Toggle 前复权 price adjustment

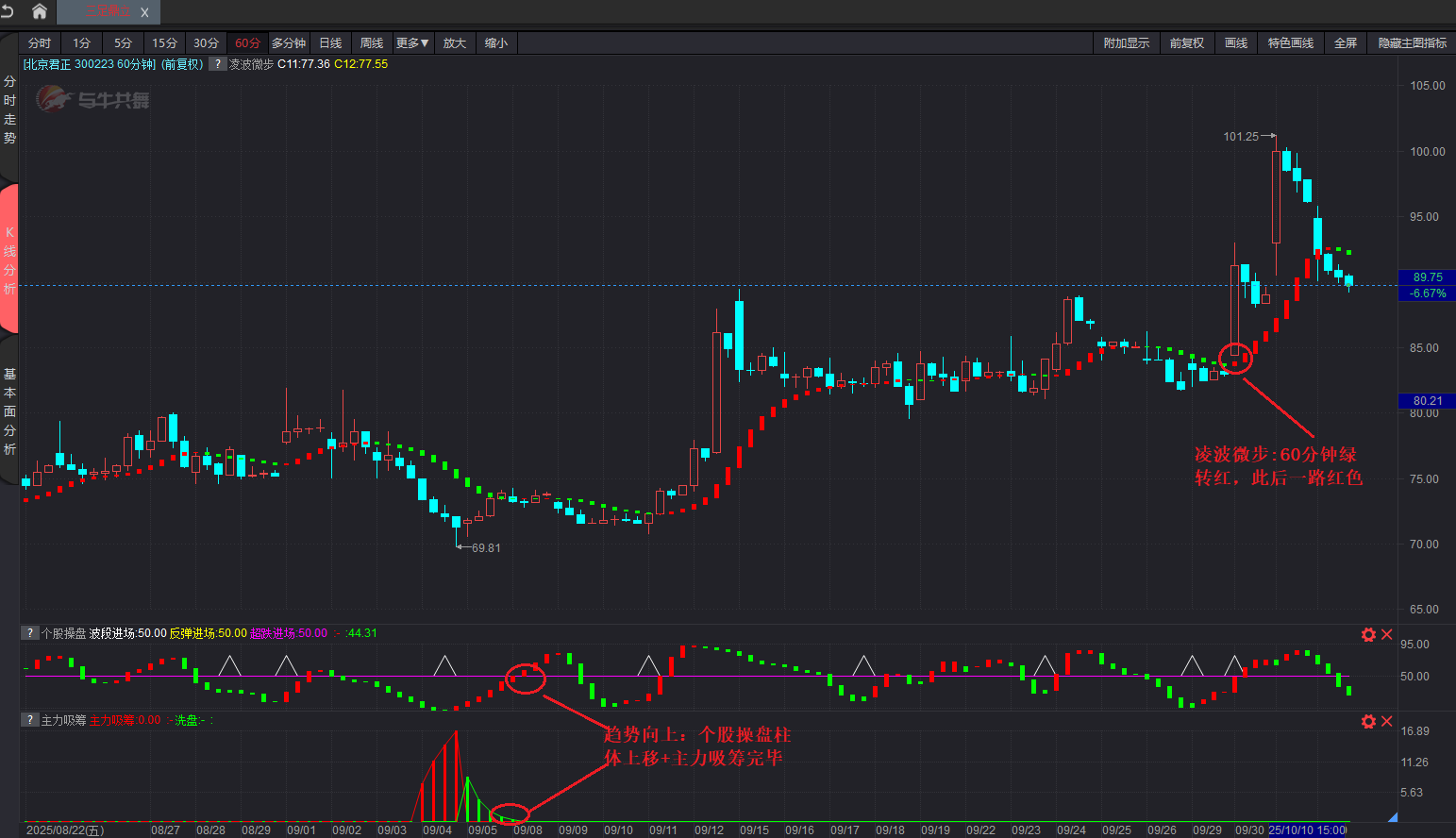click(1186, 43)
